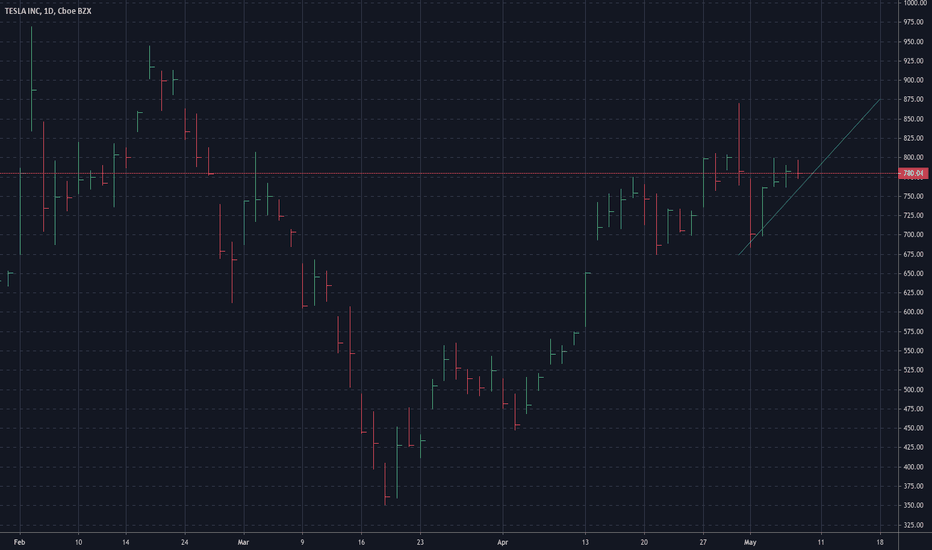Image resolution: width=932 pixels, height=550 pixels.
Task: Click the 650.00 price axis label
Action: pos(913,274)
